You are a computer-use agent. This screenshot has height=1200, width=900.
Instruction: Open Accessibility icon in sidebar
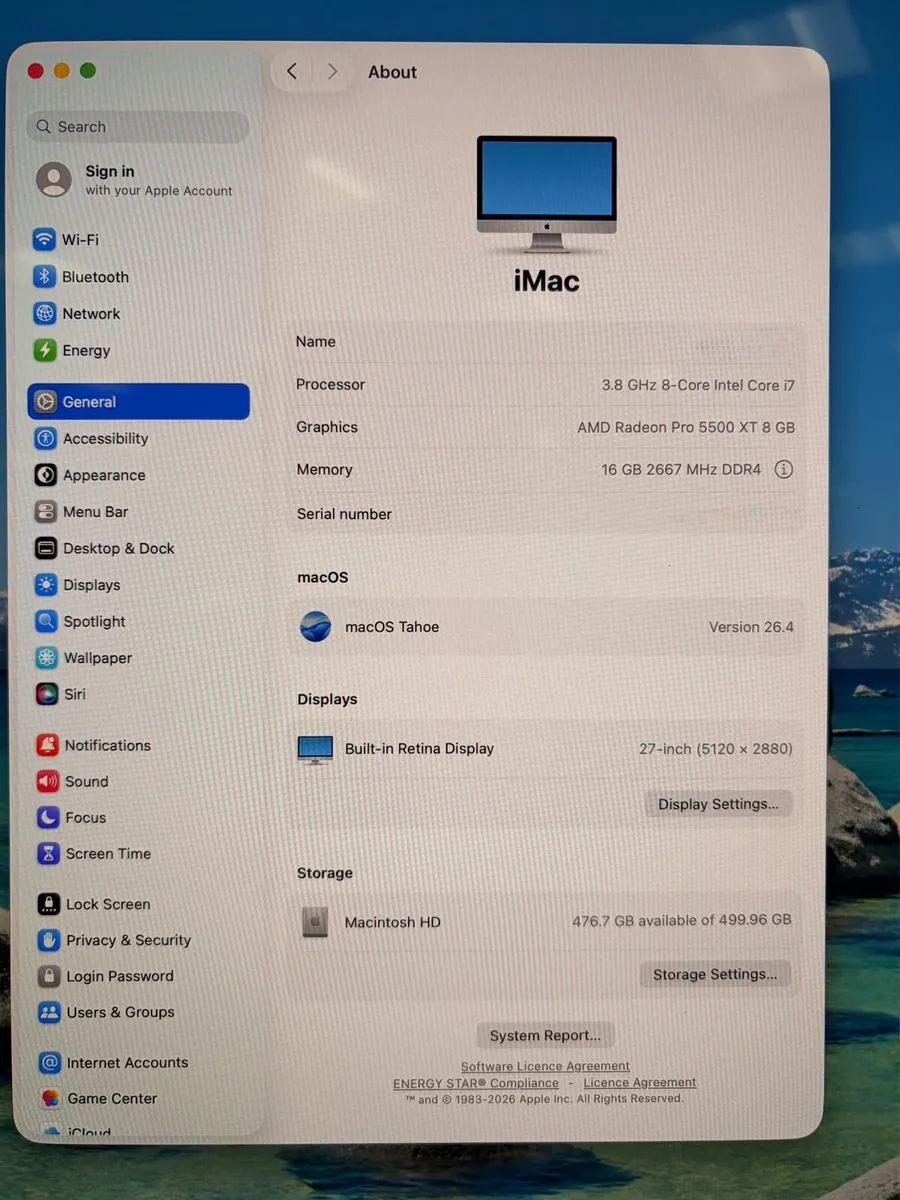point(45,438)
